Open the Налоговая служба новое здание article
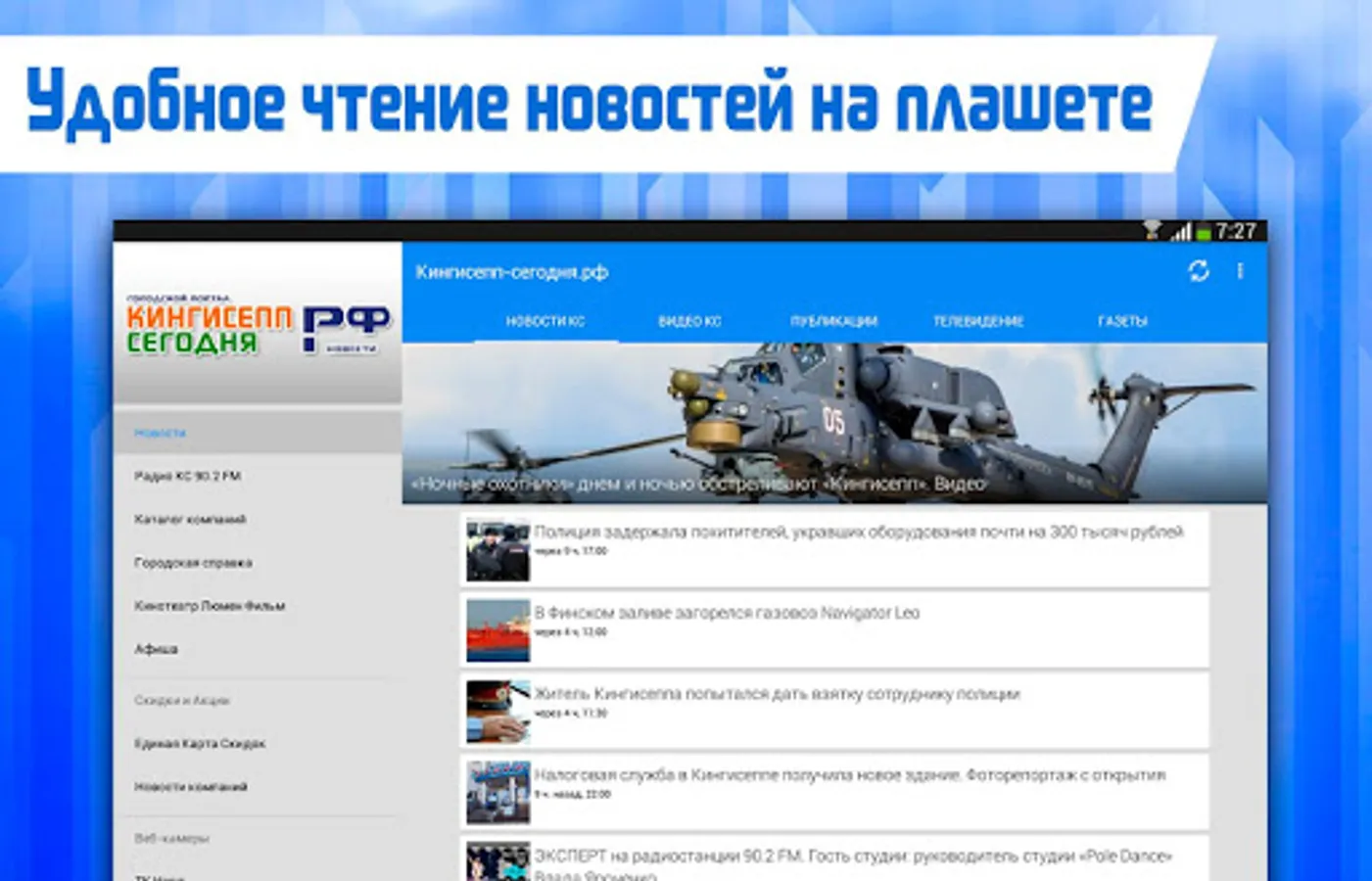This screenshot has height=881, width=1372. point(834,792)
